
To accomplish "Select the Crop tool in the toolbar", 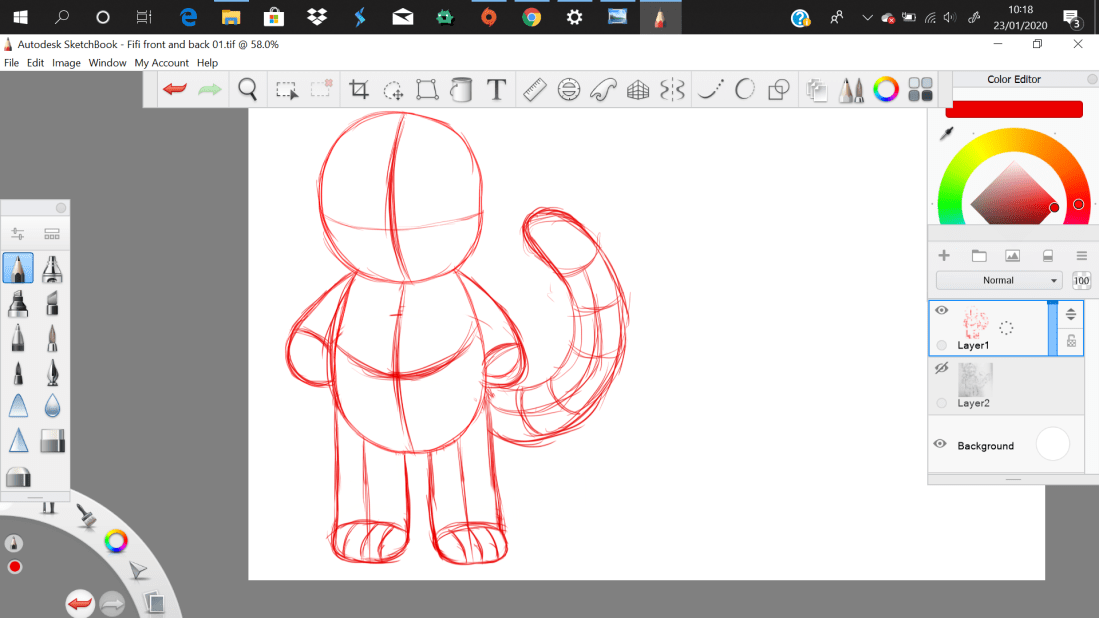I will click(x=359, y=90).
